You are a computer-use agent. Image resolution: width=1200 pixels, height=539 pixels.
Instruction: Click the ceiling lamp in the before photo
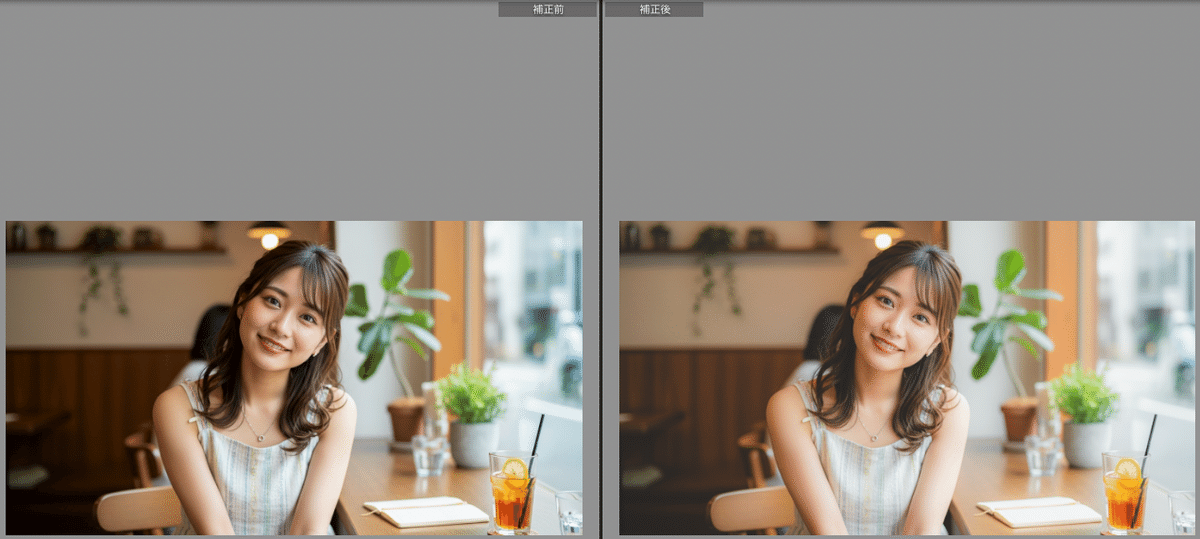click(268, 235)
